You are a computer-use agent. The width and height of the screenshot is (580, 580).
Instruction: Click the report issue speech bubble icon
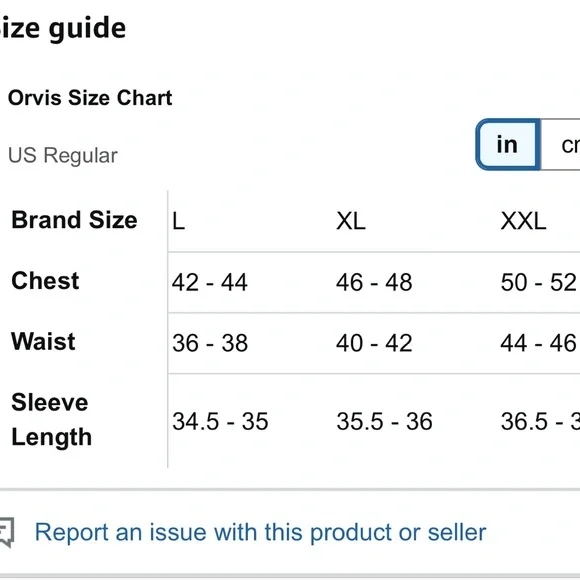point(7,532)
